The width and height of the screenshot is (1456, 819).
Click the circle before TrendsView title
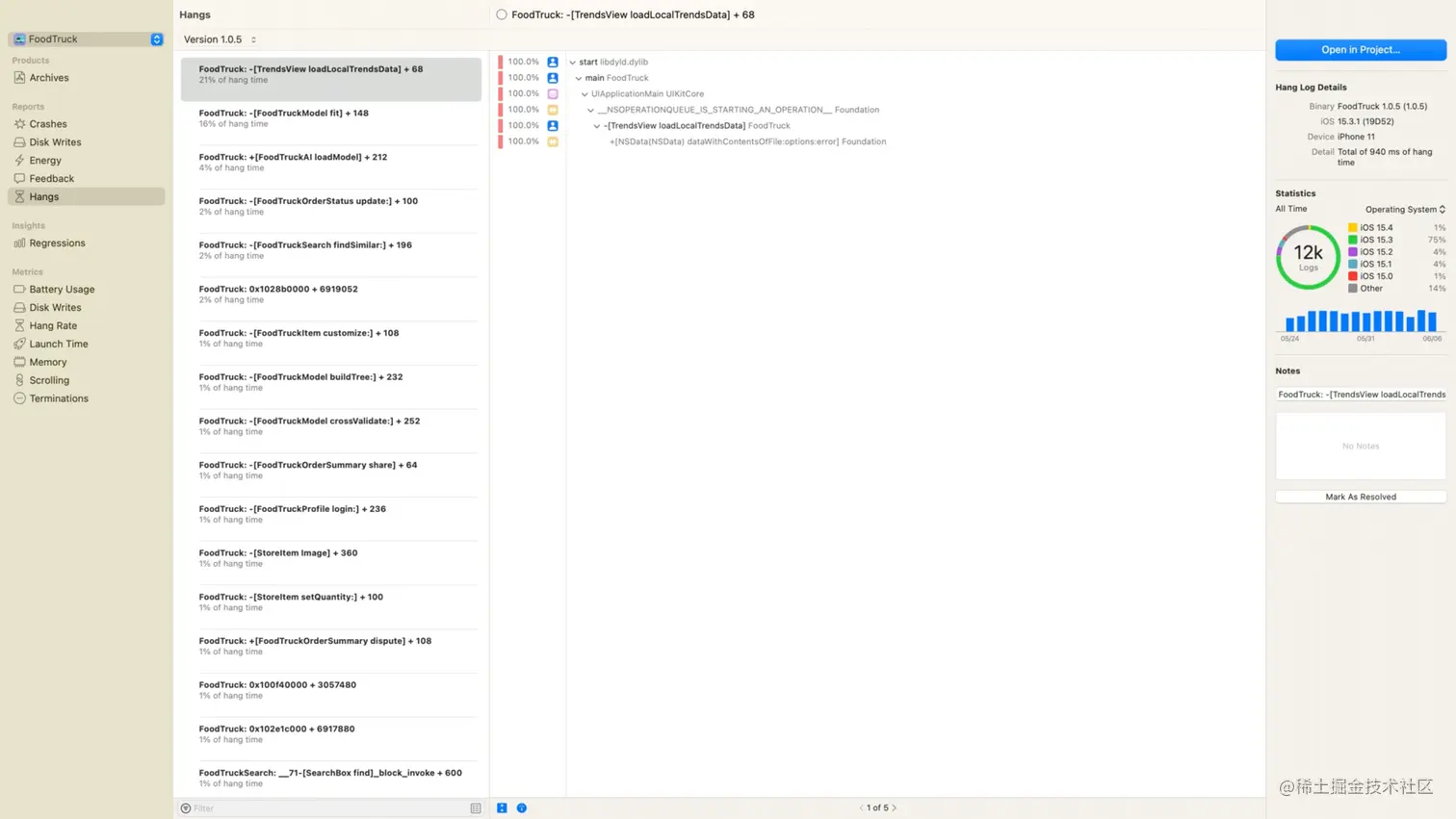coord(502,14)
